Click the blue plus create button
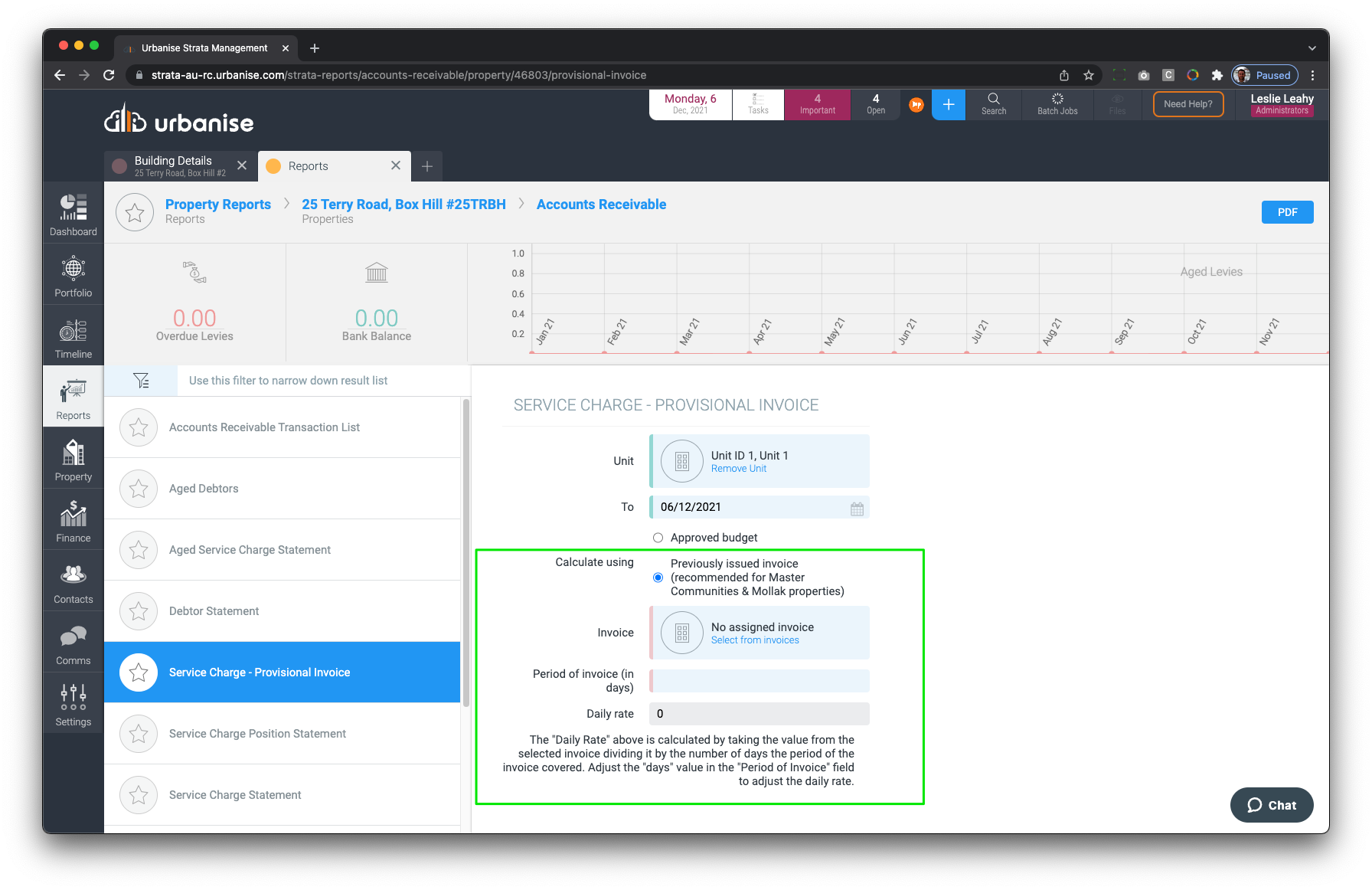This screenshot has height=890, width=1372. (x=948, y=105)
